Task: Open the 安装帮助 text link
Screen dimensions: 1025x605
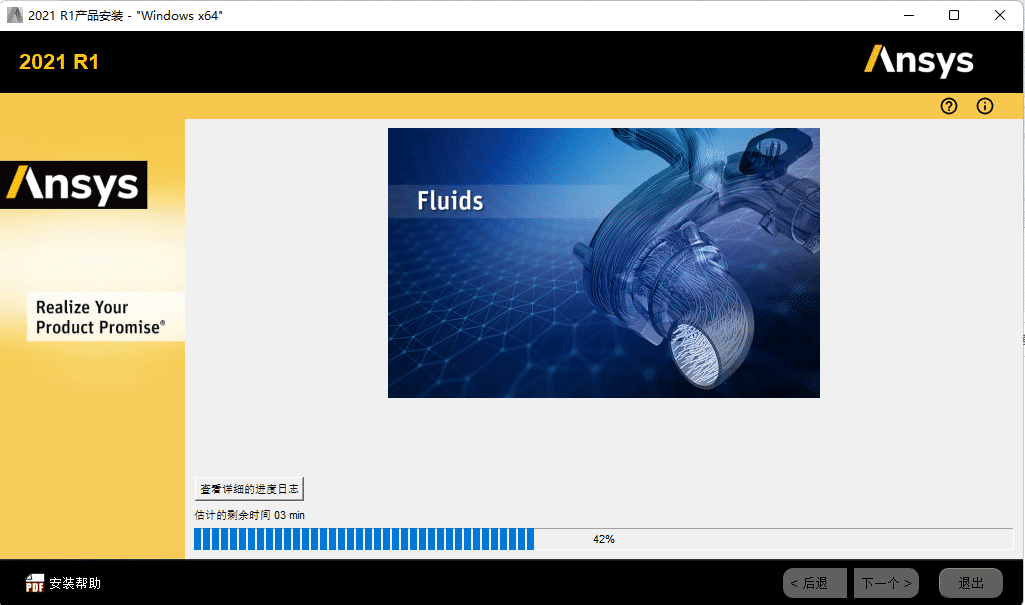Action: pos(75,583)
